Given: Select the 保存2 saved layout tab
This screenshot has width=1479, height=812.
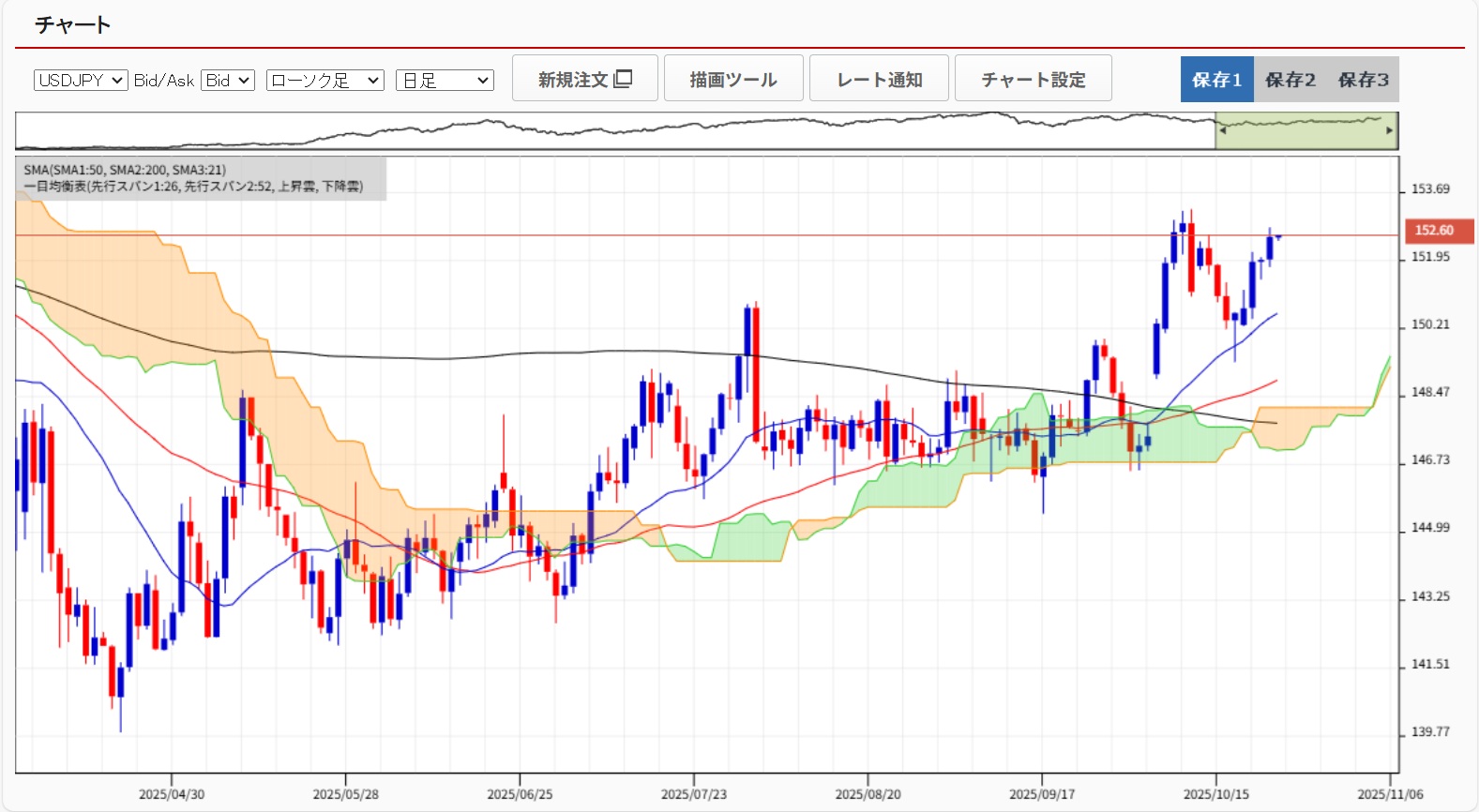Looking at the screenshot, I should click(x=1290, y=80).
